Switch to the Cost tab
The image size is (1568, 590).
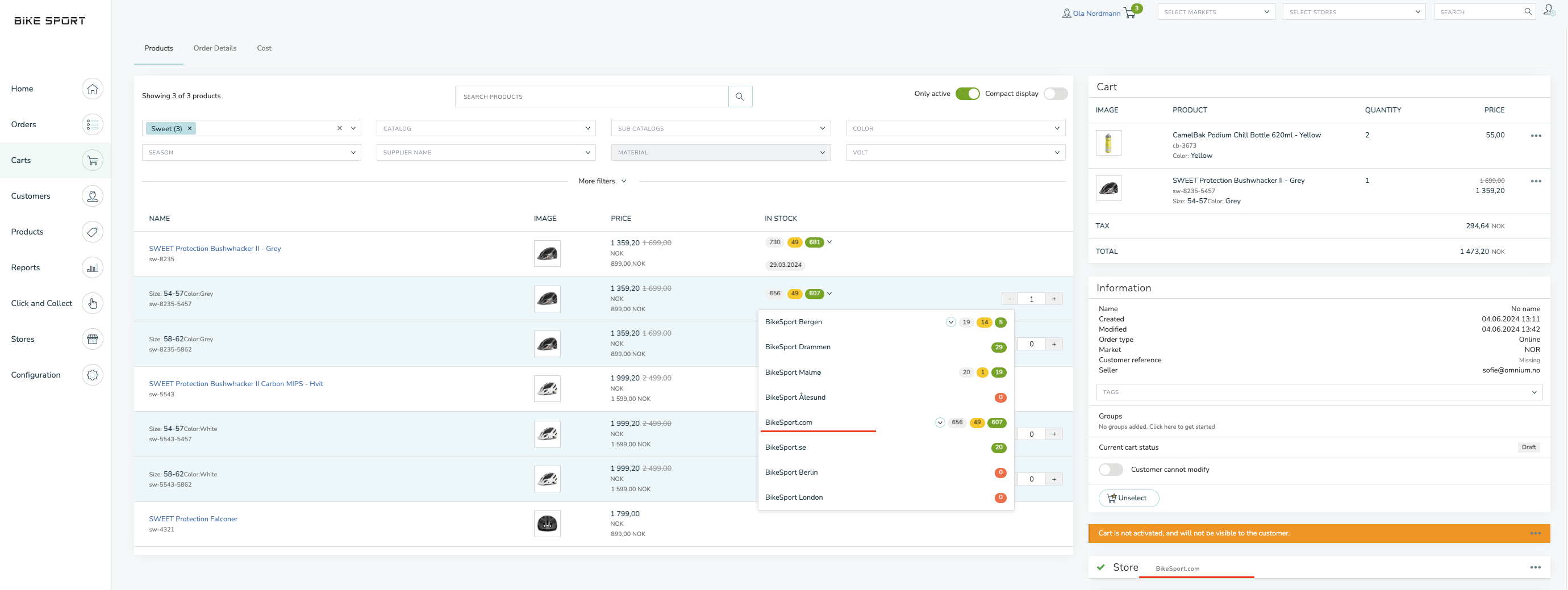click(264, 48)
